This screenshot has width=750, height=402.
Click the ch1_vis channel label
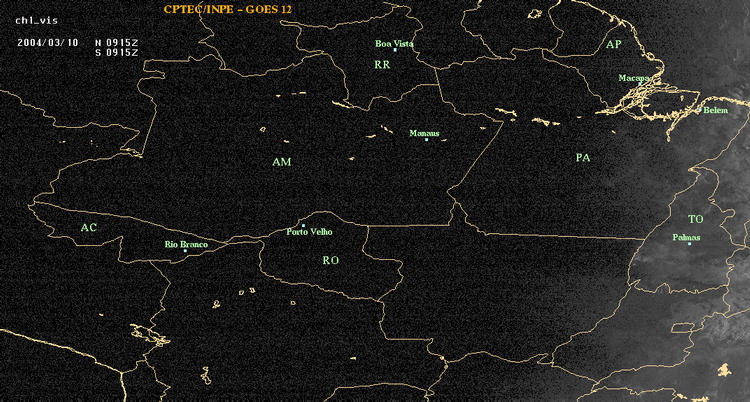coord(36,21)
